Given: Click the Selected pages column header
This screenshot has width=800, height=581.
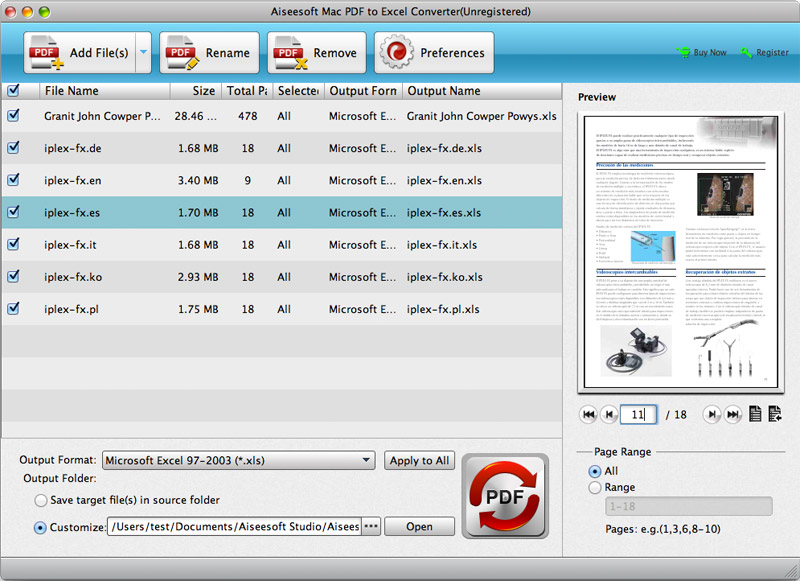Looking at the screenshot, I should pyautogui.click(x=299, y=91).
